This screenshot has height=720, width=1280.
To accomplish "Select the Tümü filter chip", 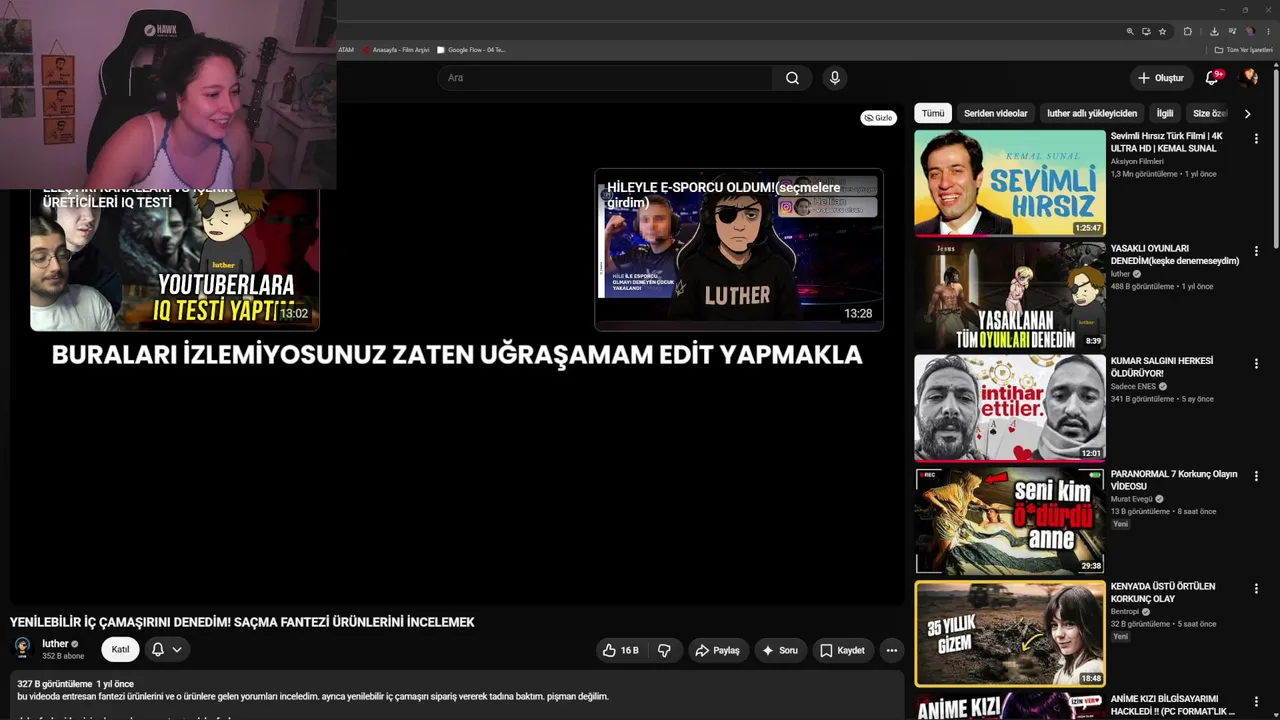I will tap(933, 114).
